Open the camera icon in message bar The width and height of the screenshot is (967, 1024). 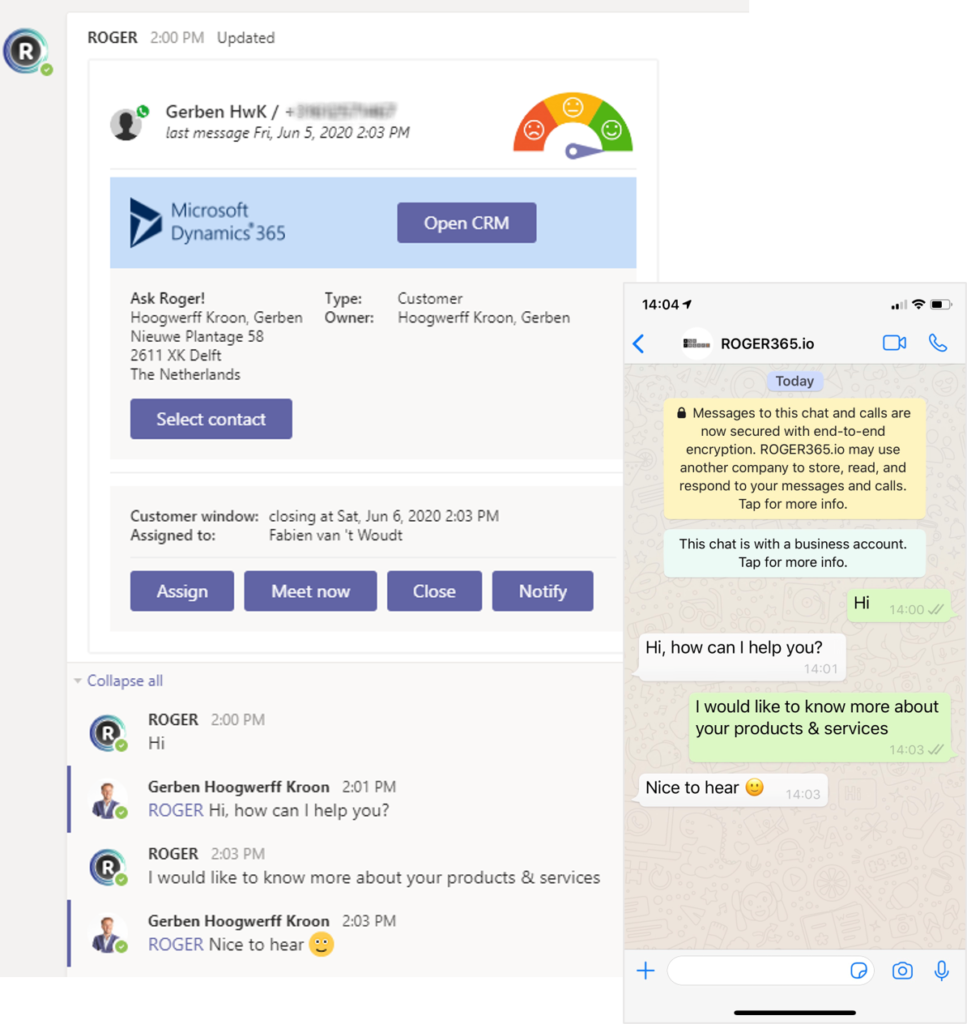pyautogui.click(x=902, y=970)
